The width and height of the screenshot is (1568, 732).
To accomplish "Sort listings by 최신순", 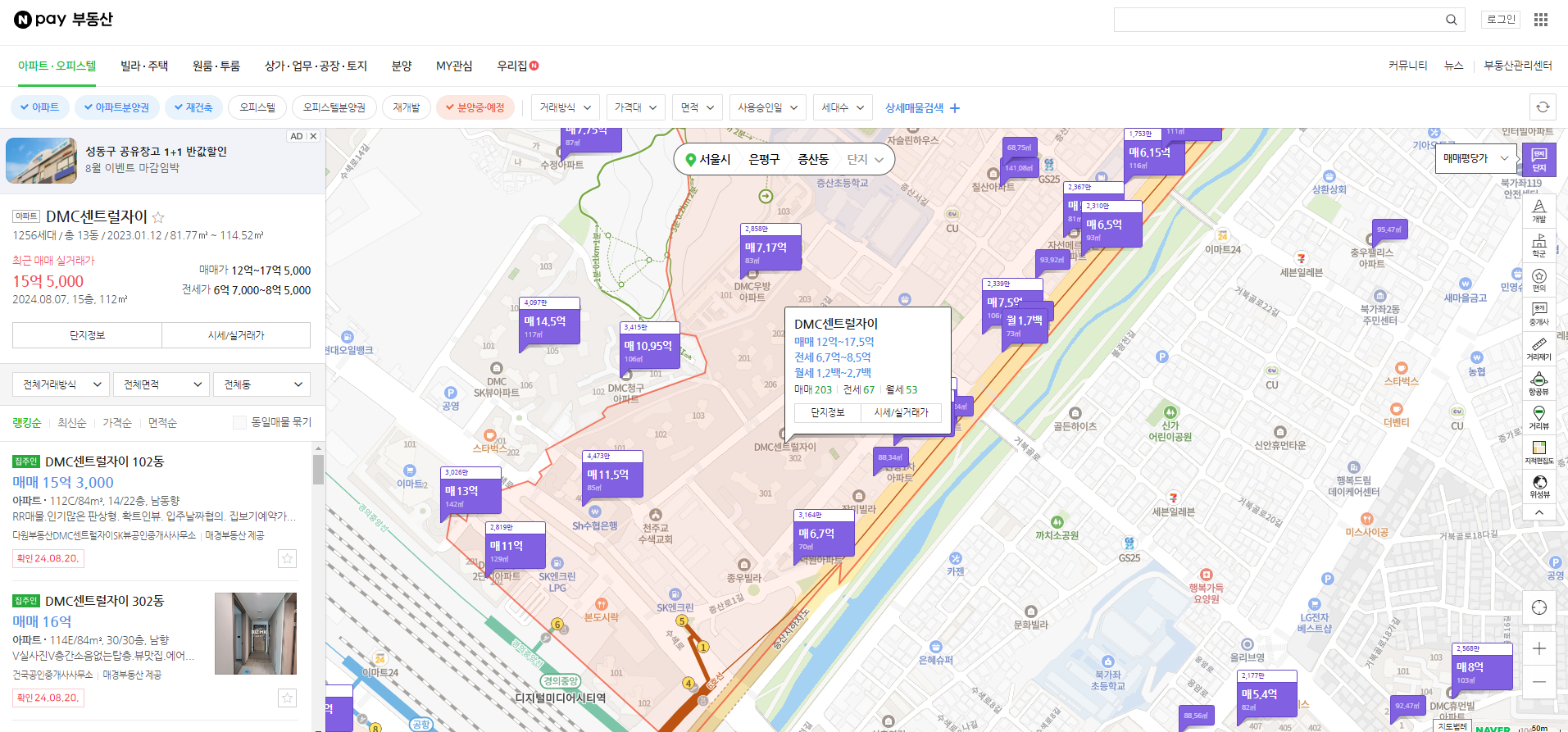I will pos(72,422).
